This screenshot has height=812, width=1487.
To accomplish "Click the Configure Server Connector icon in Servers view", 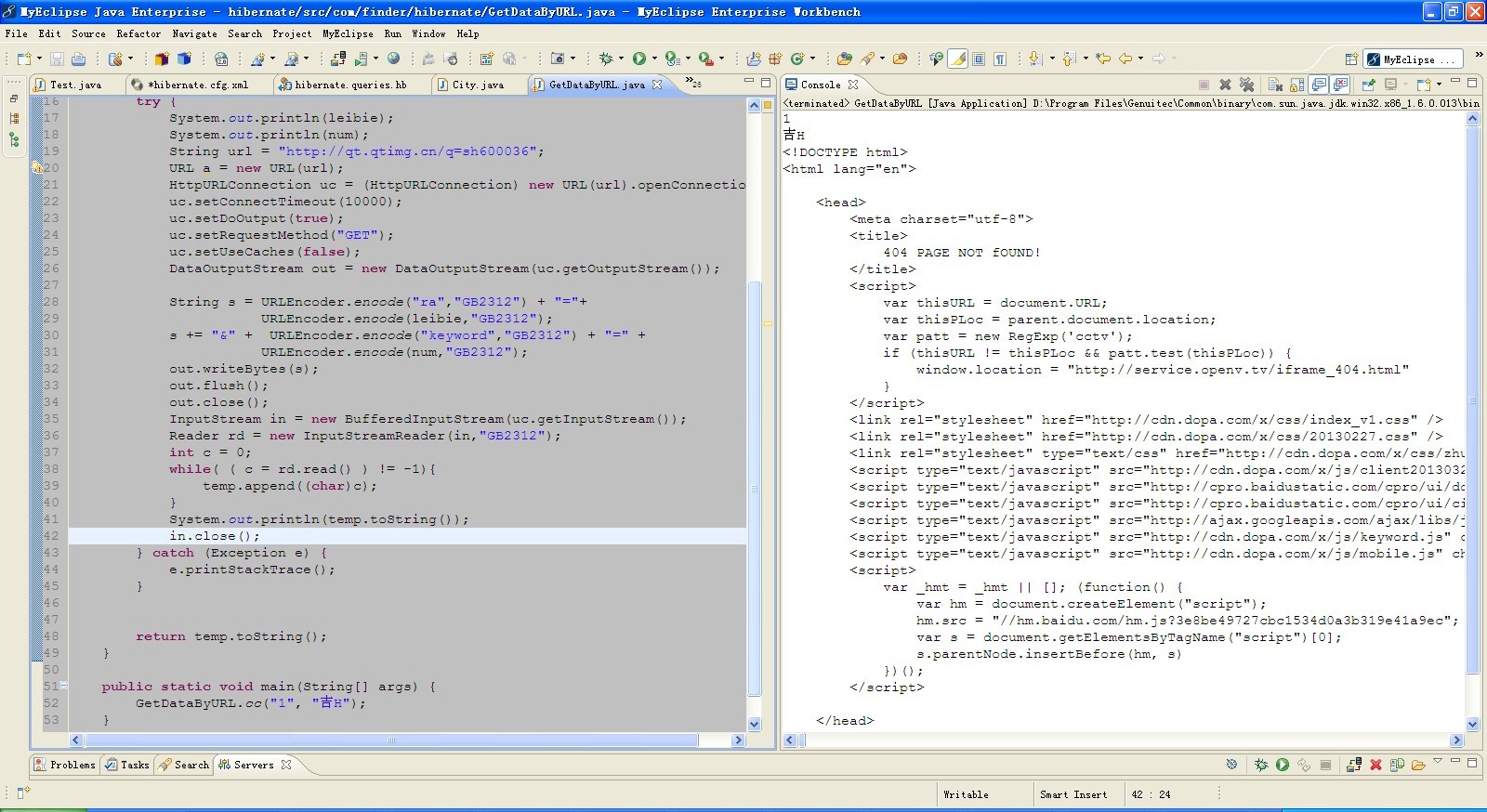I will point(1397,765).
